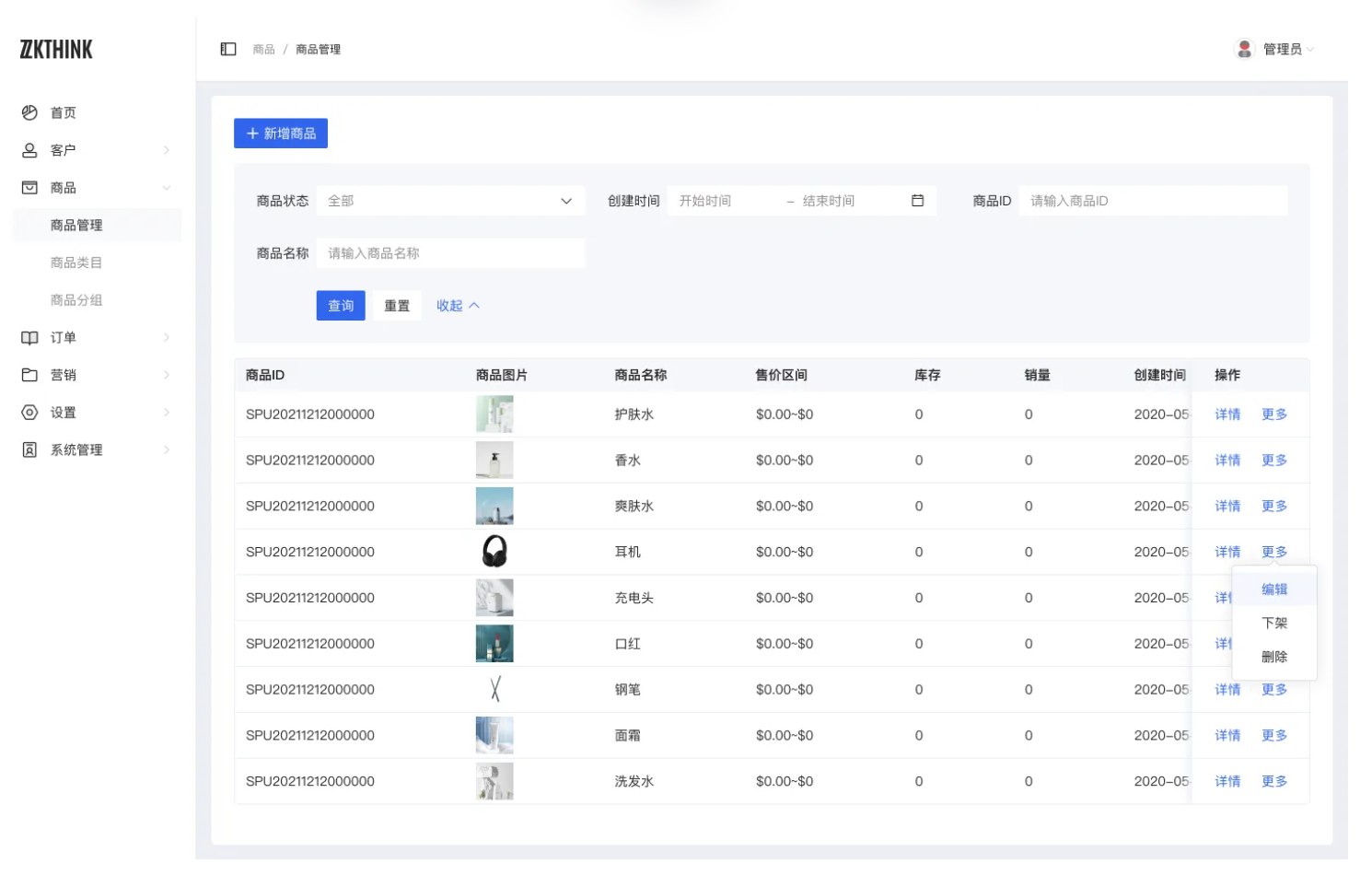Click the 钢笔 product name cell
Screen dimensions: 1372x875
(x=628, y=690)
